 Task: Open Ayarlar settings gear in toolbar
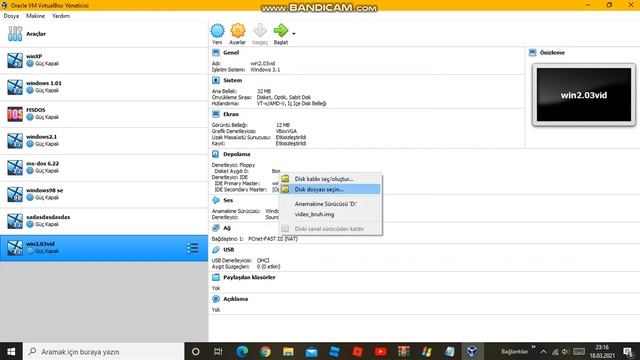point(238,31)
